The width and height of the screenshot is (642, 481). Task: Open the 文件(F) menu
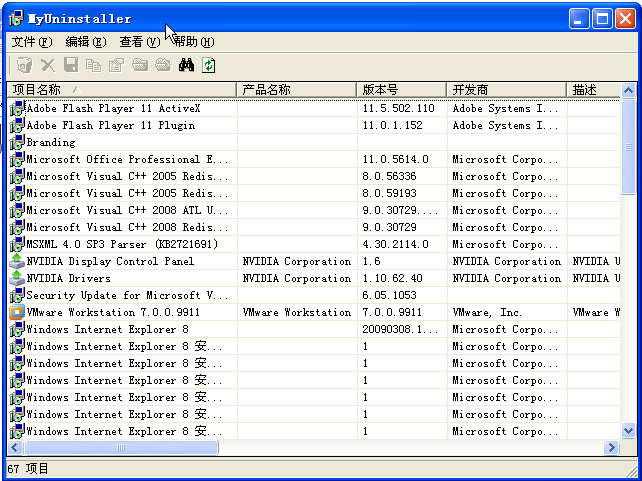32,42
